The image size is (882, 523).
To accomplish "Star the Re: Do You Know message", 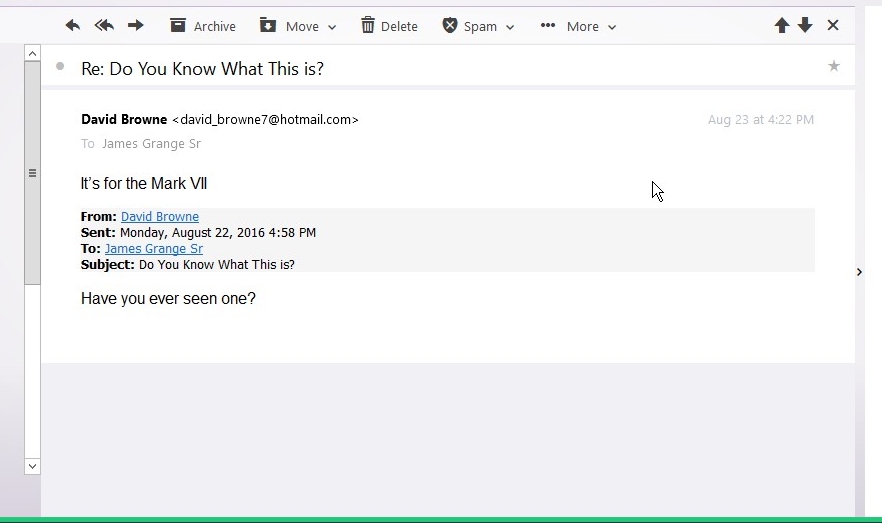I will 834,66.
